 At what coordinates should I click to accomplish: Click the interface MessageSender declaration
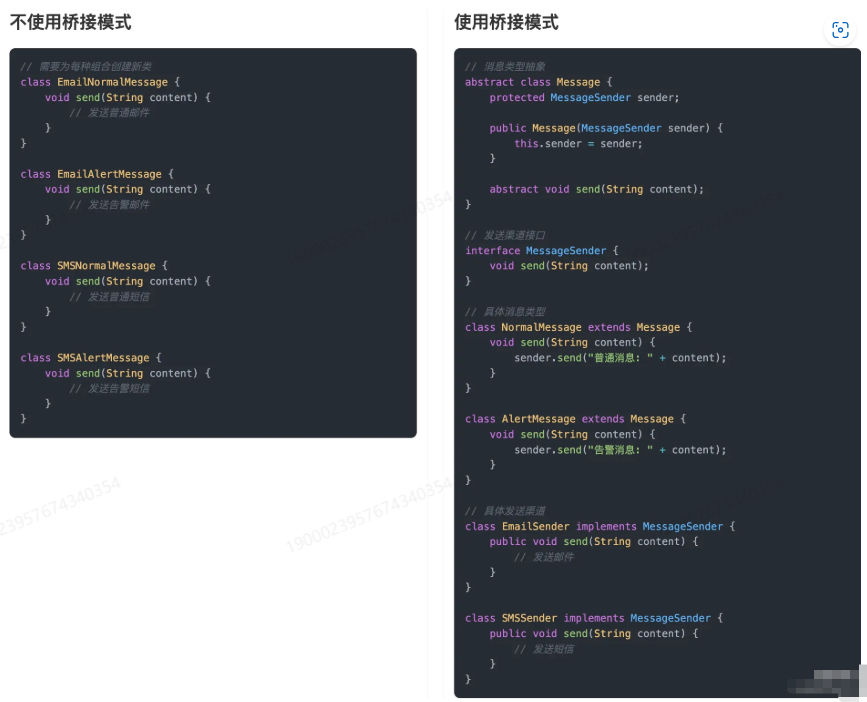click(x=541, y=251)
